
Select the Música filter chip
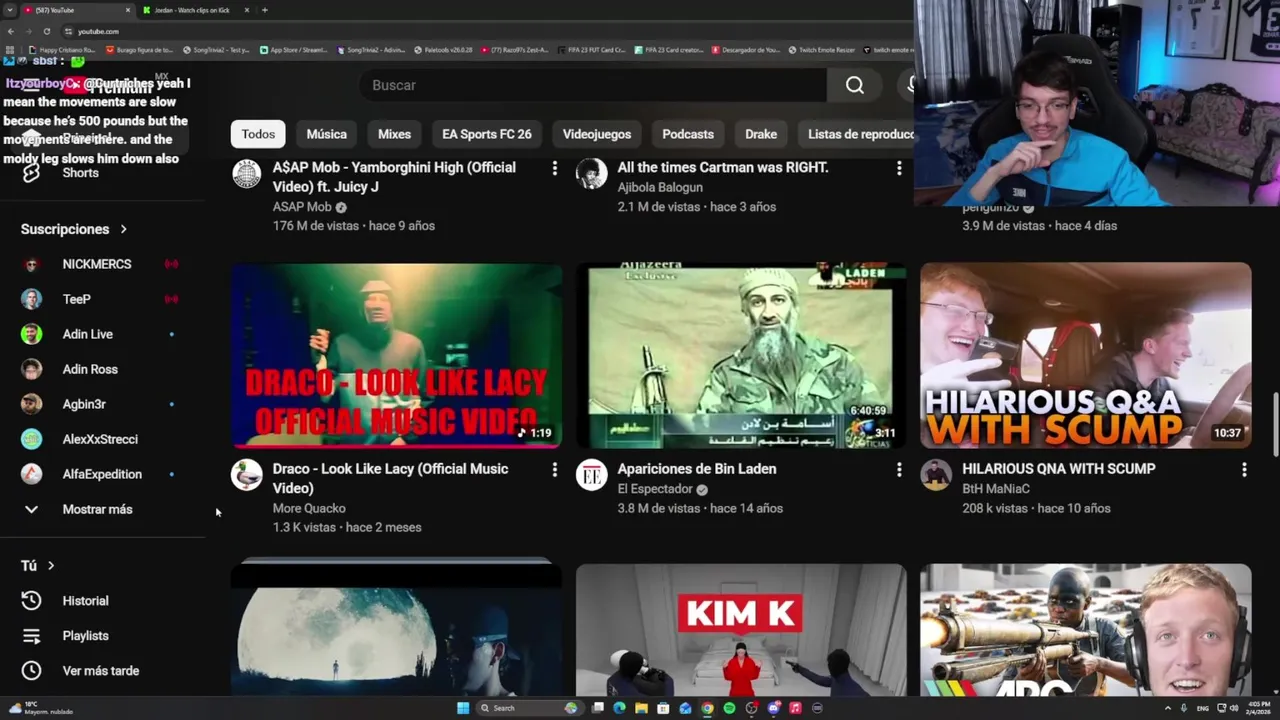click(x=327, y=134)
